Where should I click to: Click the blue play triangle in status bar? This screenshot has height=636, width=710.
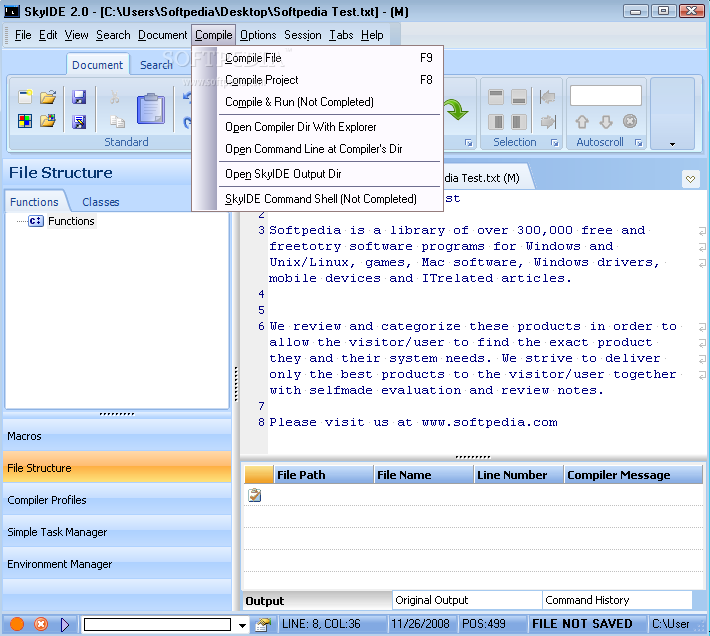[x=65, y=625]
